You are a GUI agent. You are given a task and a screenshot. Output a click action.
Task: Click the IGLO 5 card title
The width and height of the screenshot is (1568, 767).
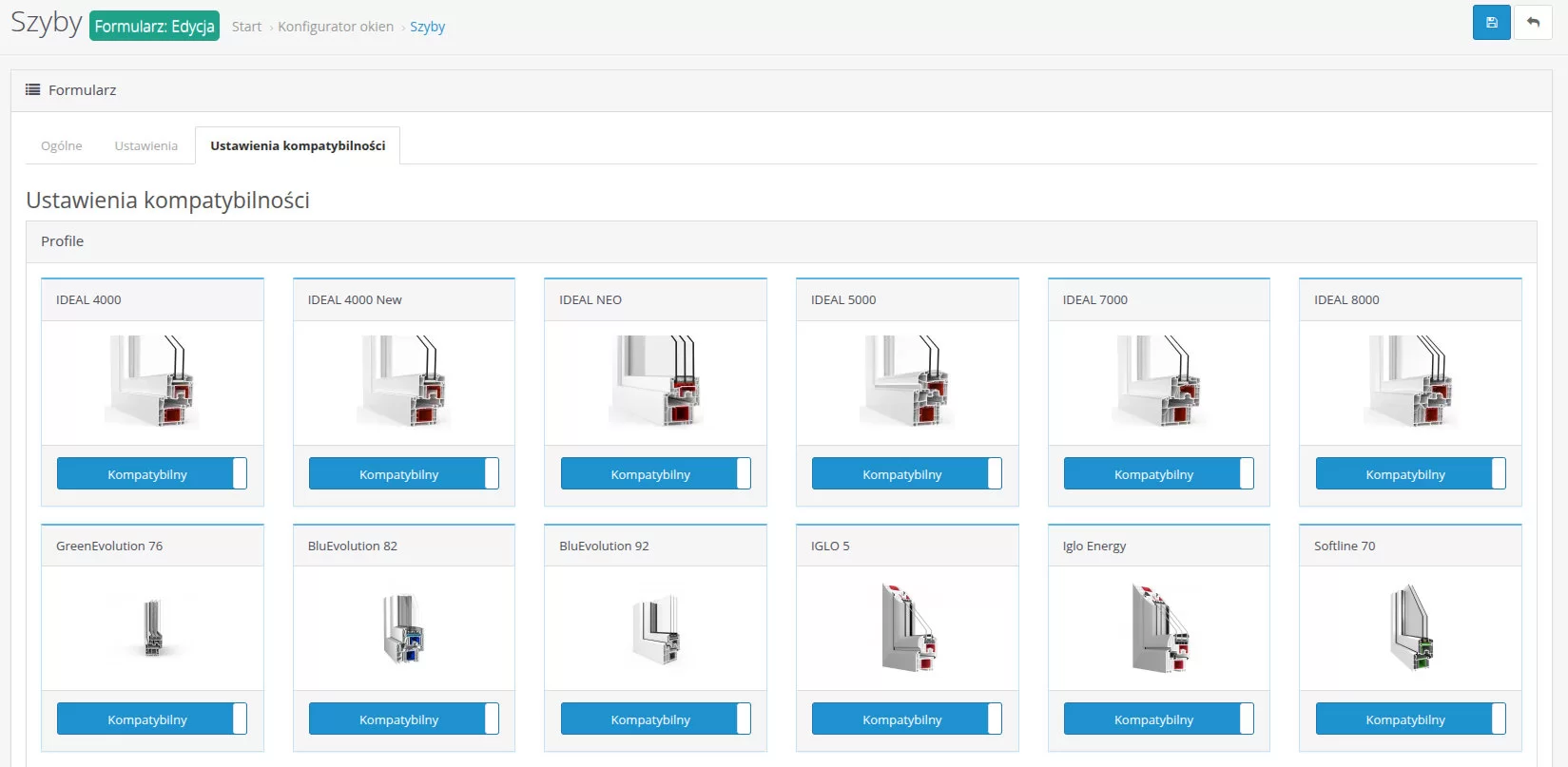(x=830, y=546)
